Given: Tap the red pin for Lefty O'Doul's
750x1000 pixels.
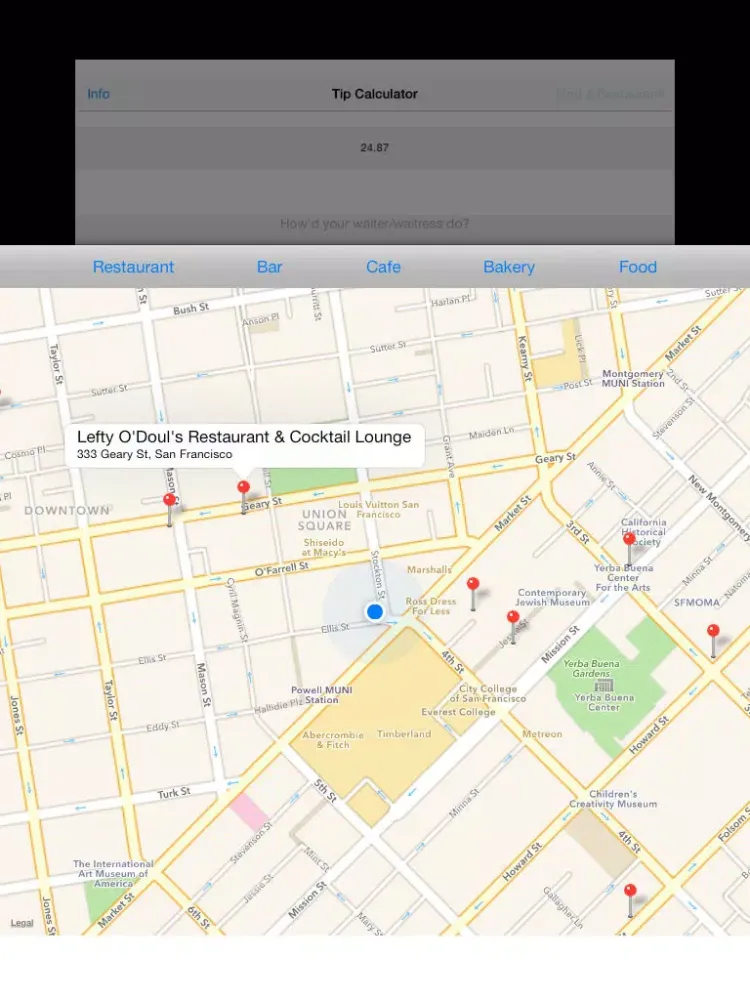Looking at the screenshot, I should (243, 489).
